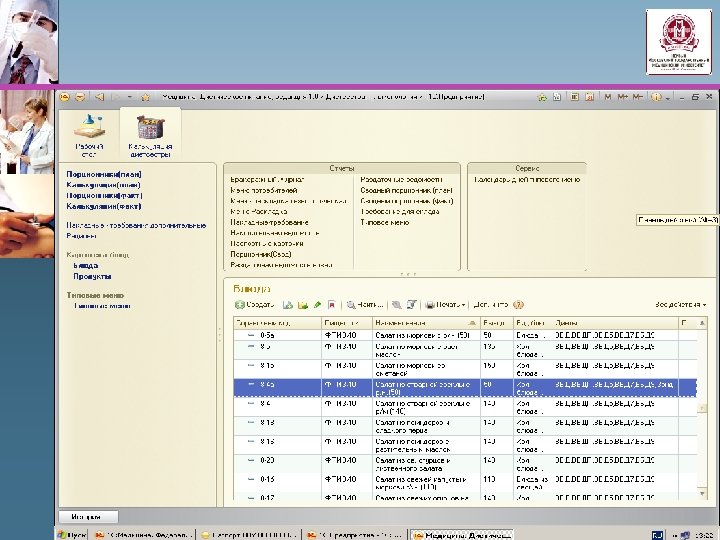The height and width of the screenshot is (540, 720).
Task: Click the Пуск start button
Action: [72, 535]
